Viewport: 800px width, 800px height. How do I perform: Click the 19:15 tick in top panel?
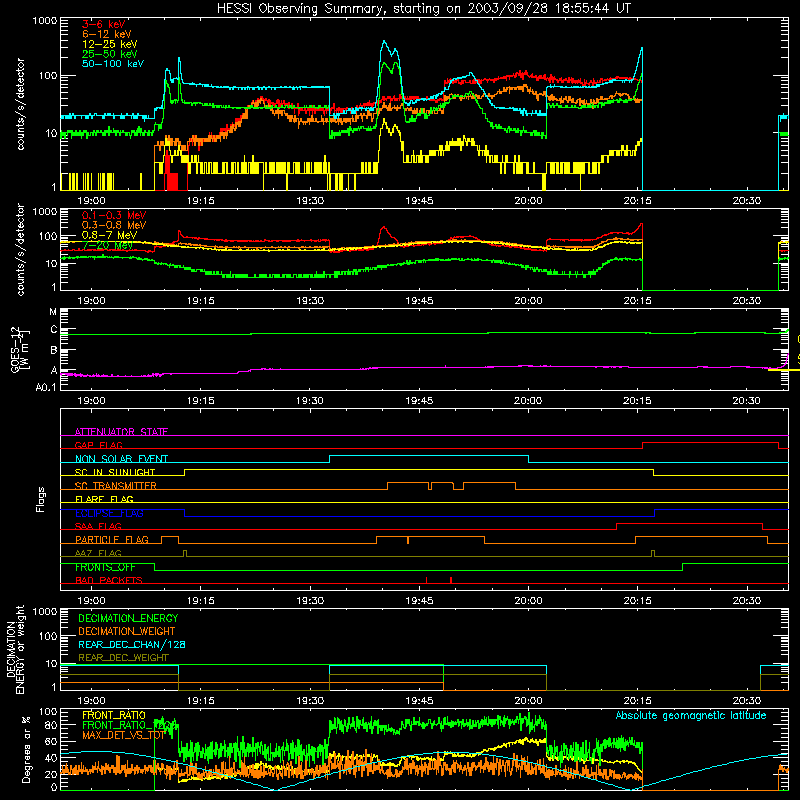pyautogui.click(x=201, y=201)
